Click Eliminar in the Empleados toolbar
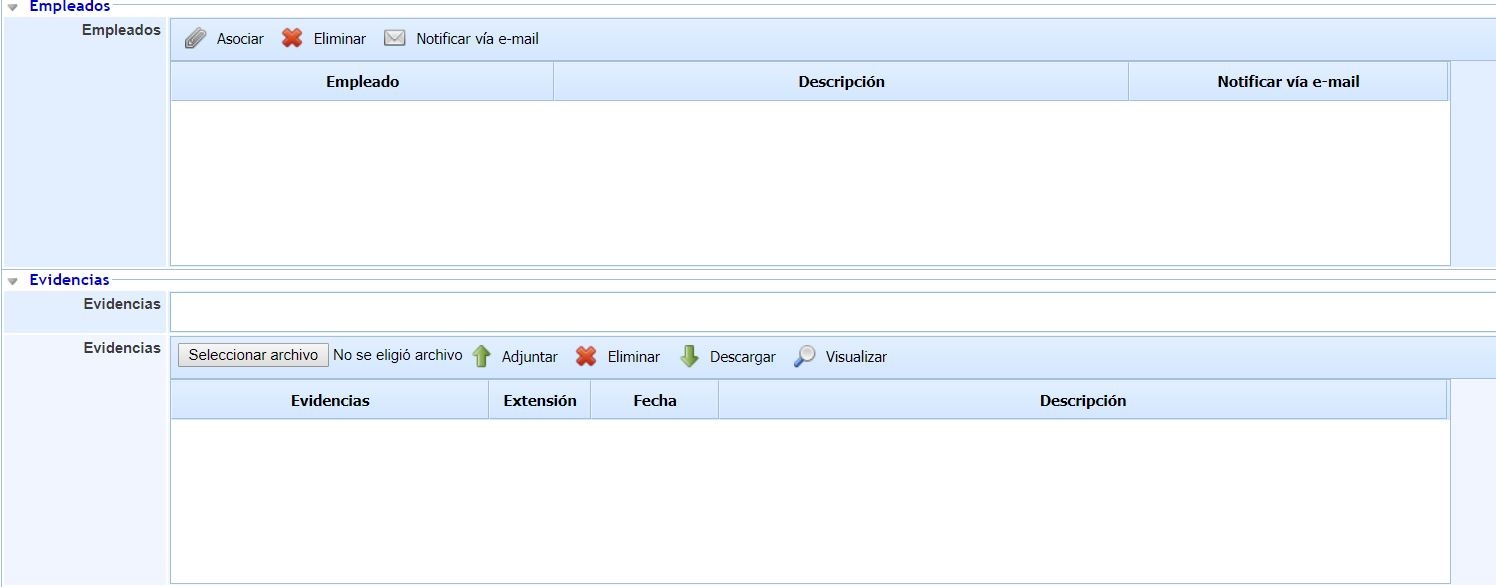The height and width of the screenshot is (587, 1496). [x=339, y=38]
